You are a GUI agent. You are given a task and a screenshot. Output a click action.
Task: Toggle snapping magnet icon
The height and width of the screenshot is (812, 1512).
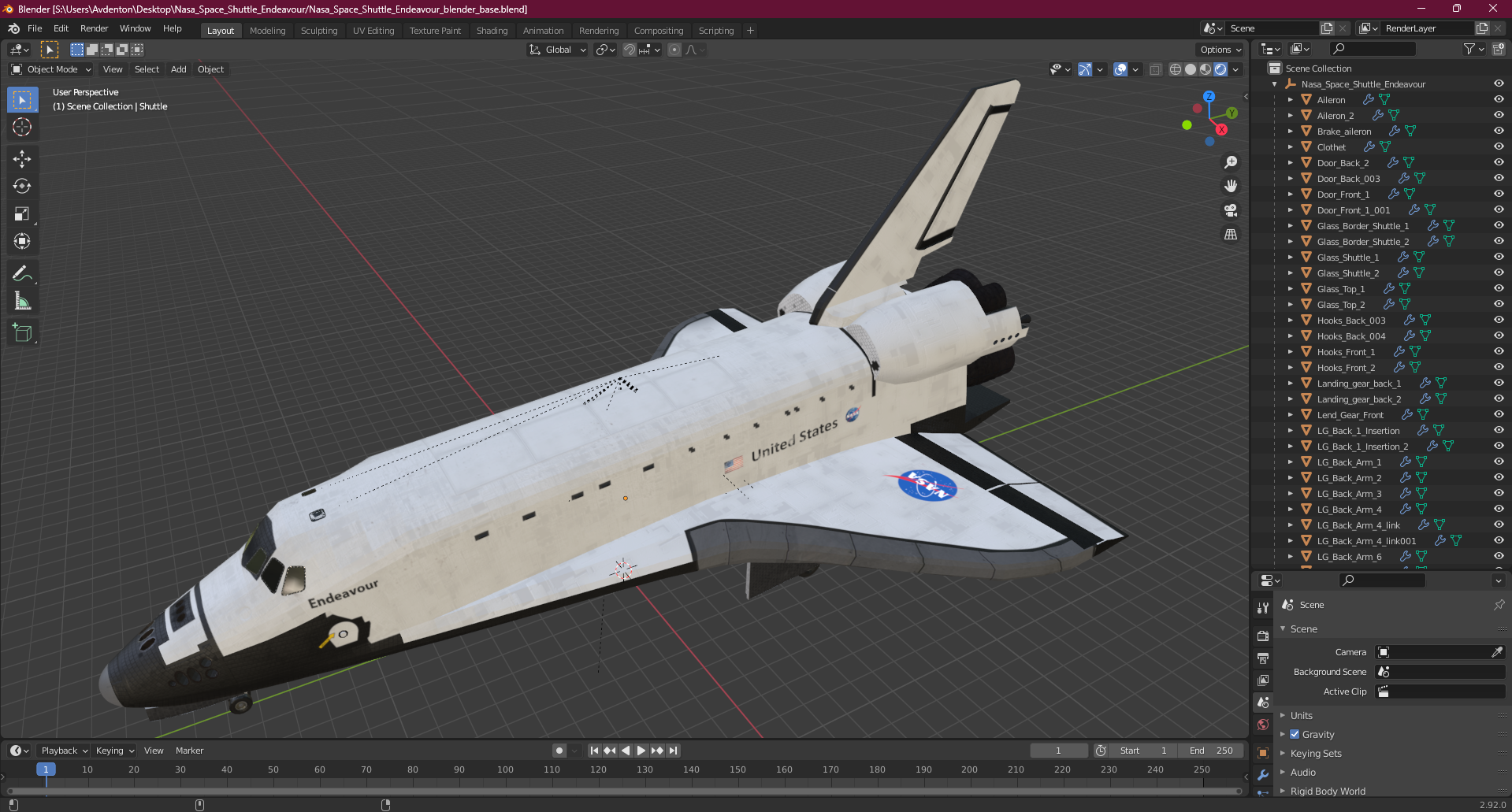click(x=630, y=50)
